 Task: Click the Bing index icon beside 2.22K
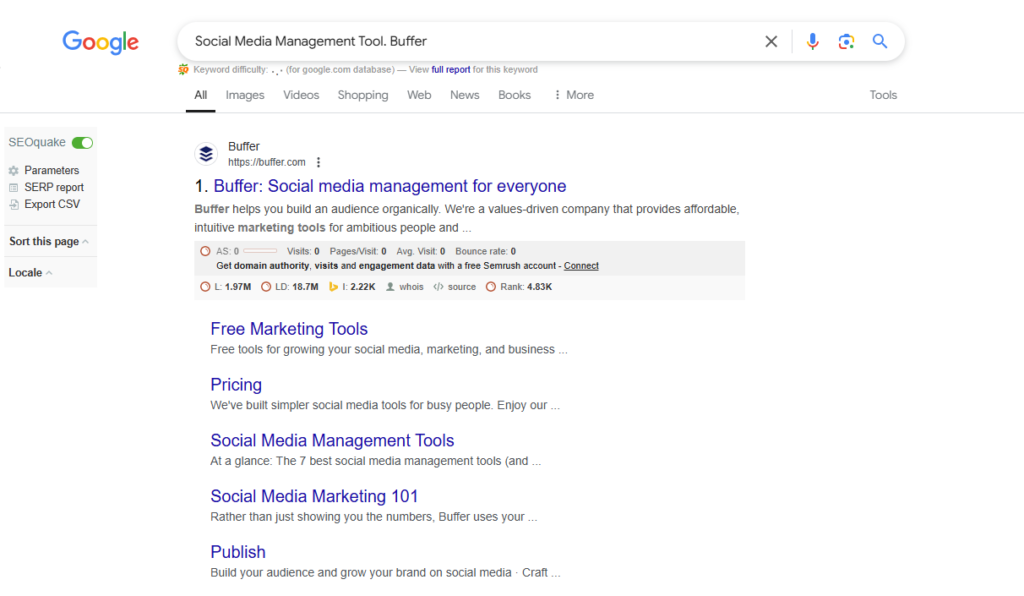click(x=333, y=287)
